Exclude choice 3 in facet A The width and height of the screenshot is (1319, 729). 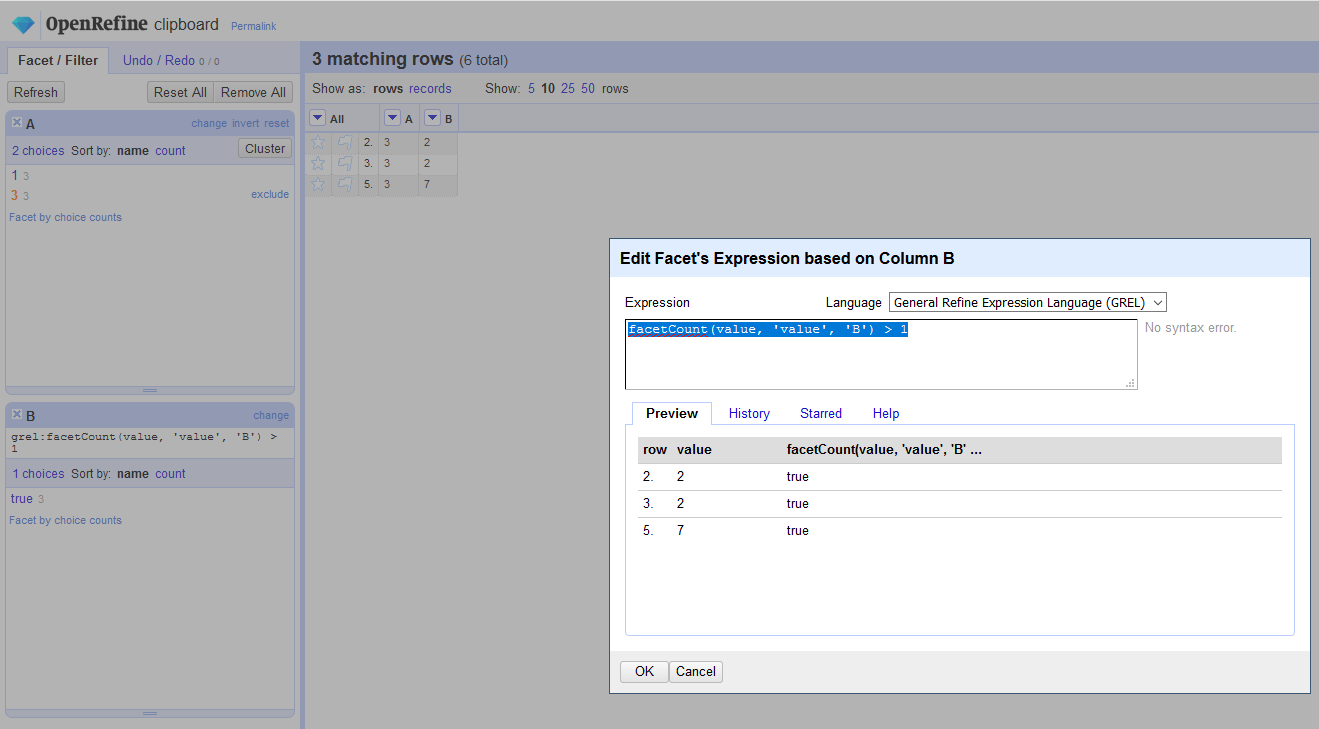(x=270, y=195)
